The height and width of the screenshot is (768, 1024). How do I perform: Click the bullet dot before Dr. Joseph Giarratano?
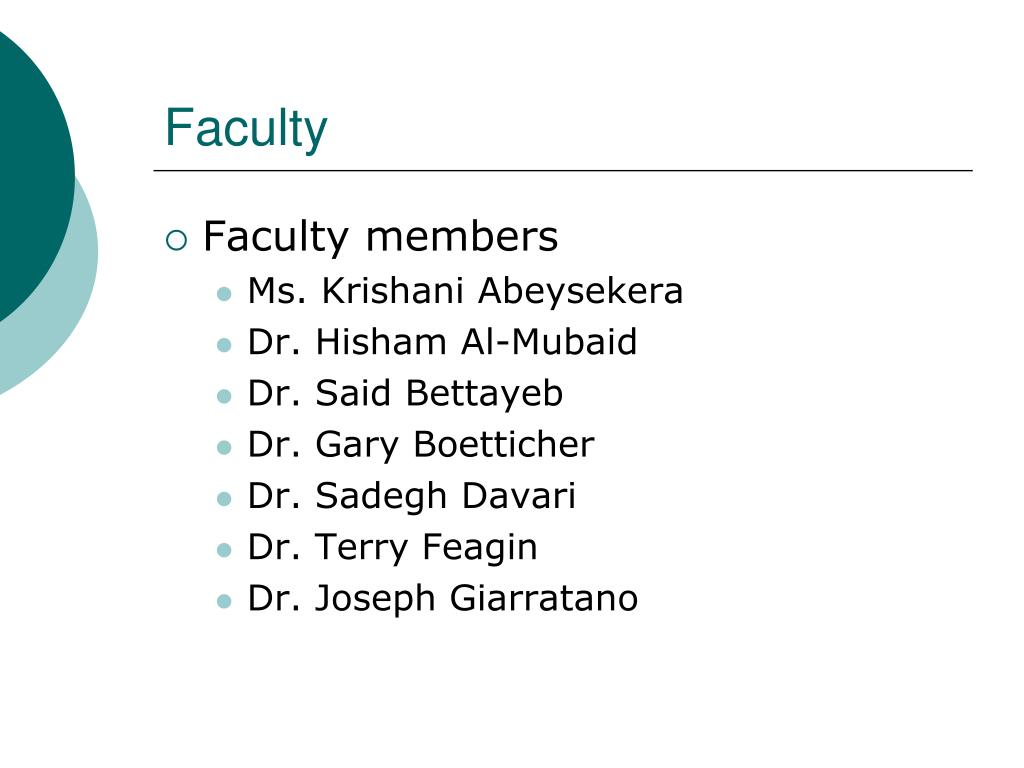coord(224,601)
